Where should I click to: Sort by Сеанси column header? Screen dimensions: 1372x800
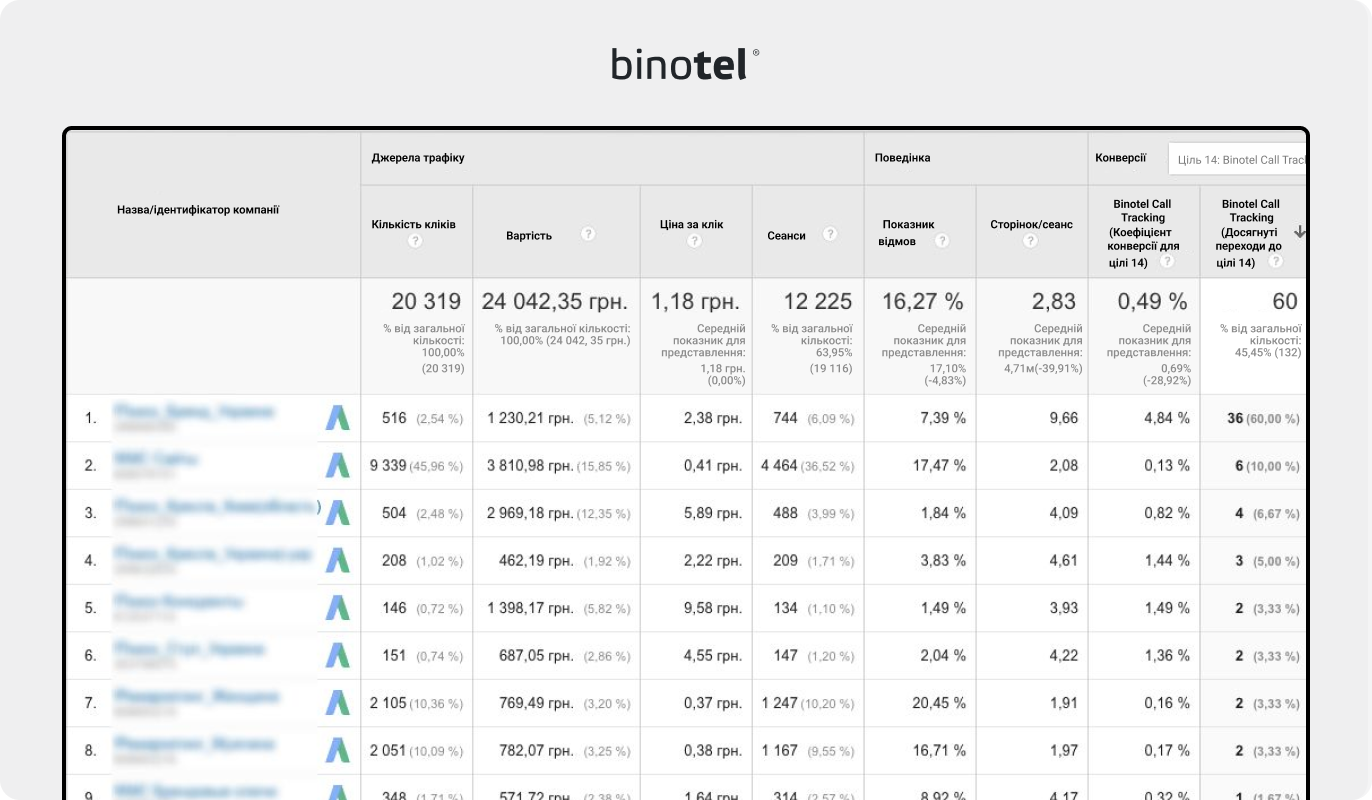point(786,235)
